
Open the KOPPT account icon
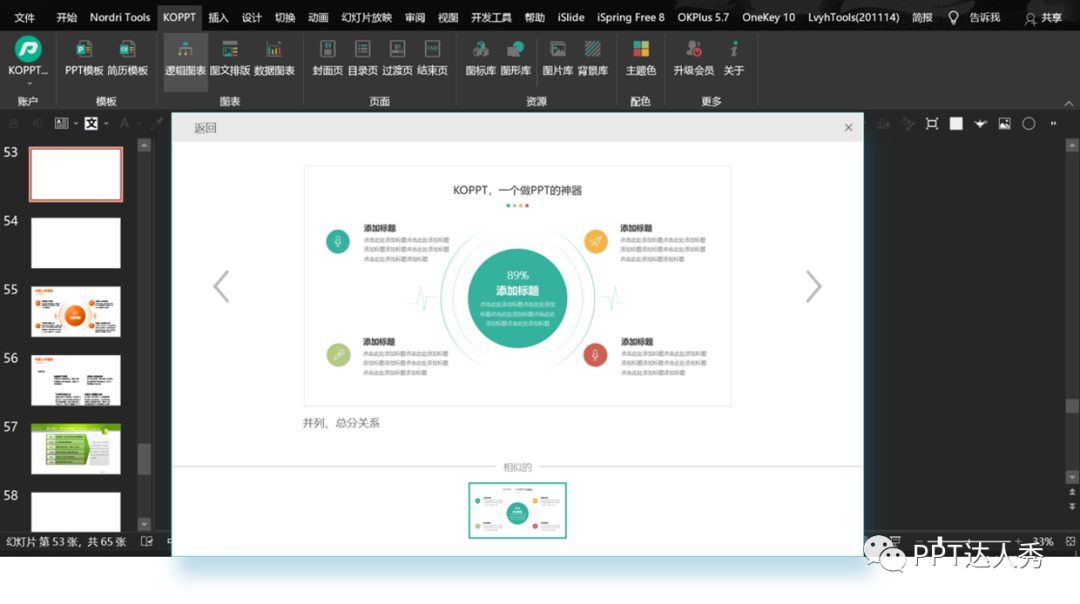(x=28, y=50)
